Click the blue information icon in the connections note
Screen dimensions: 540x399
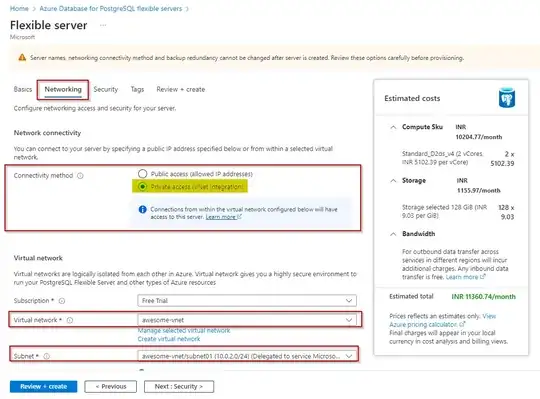point(142,209)
